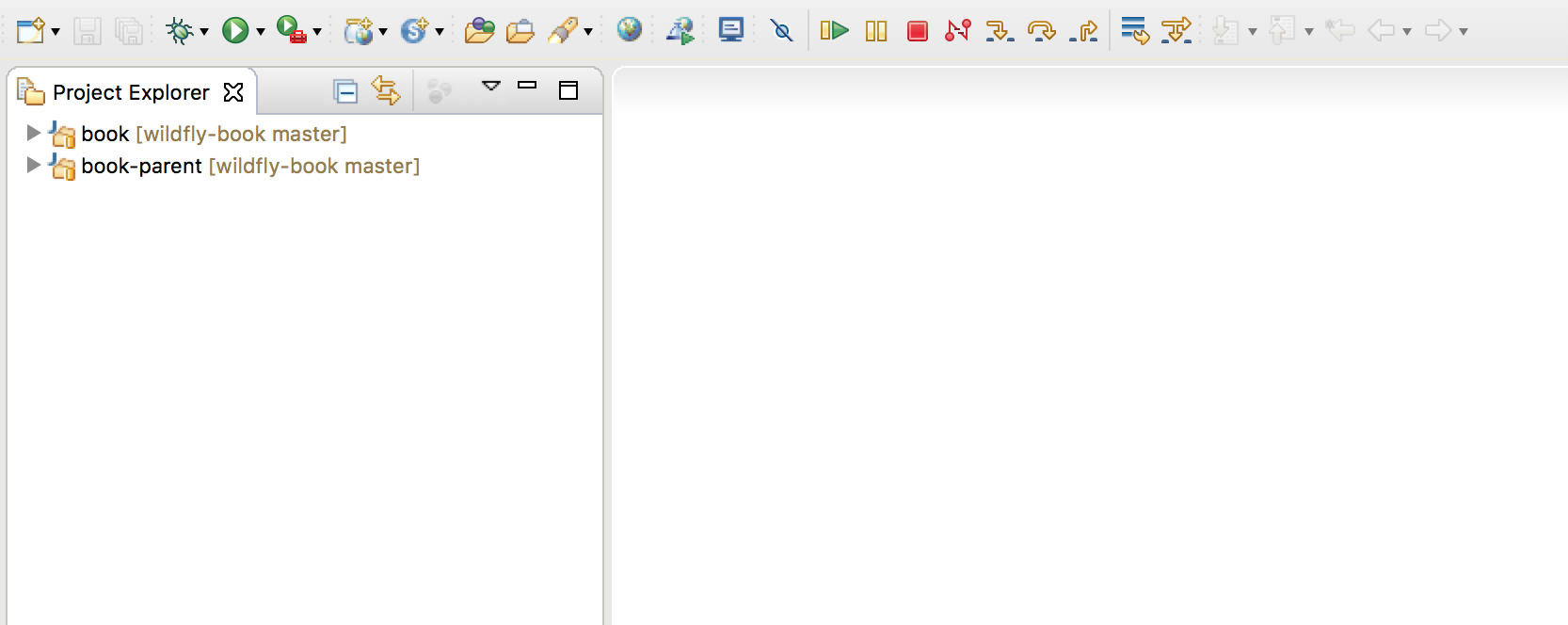This screenshot has width=1568, height=625.
Task: Click the Back navigation arrow
Action: (1382, 31)
